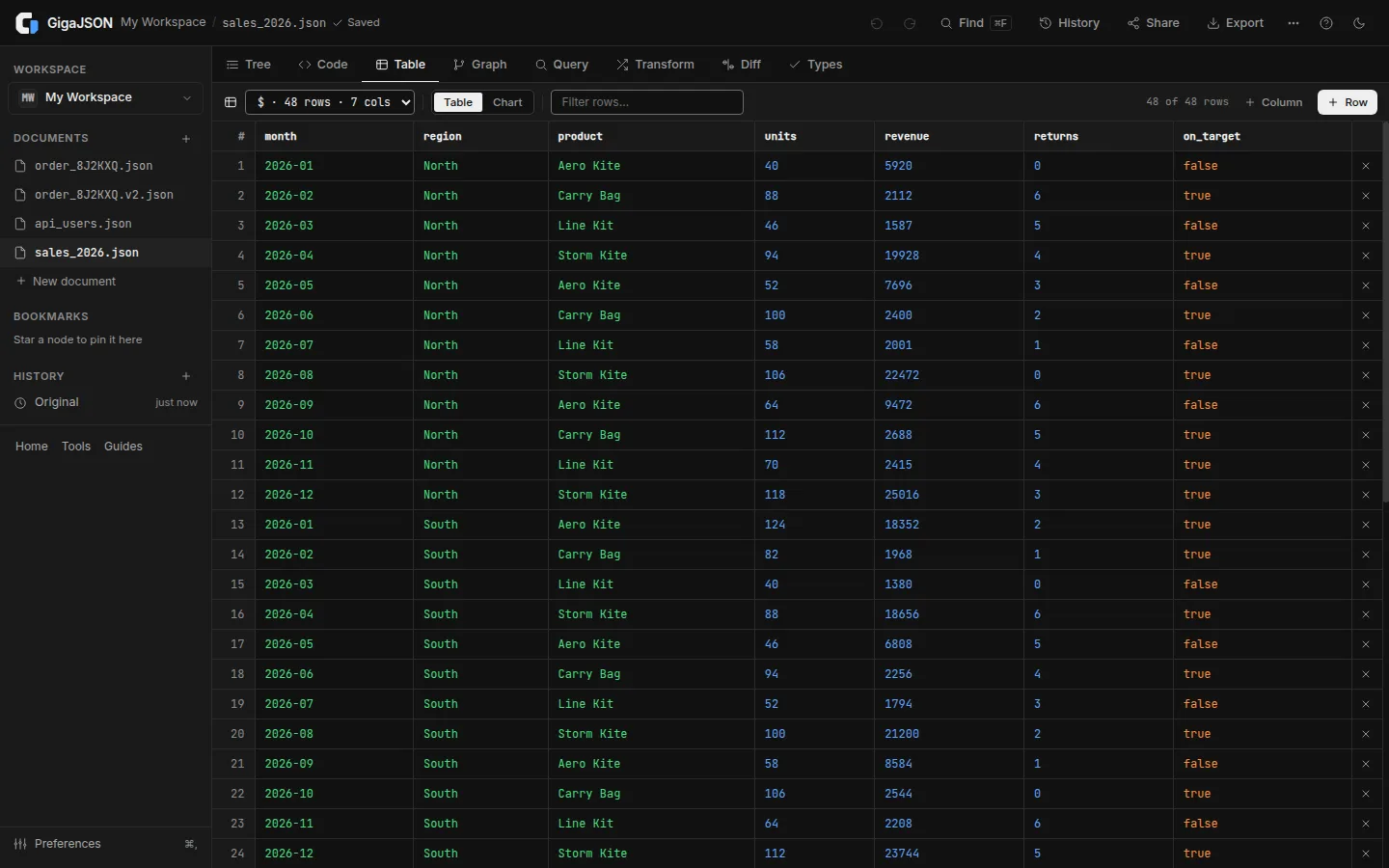
Task: Delete row 1 using its X icon
Action: coord(1366,166)
